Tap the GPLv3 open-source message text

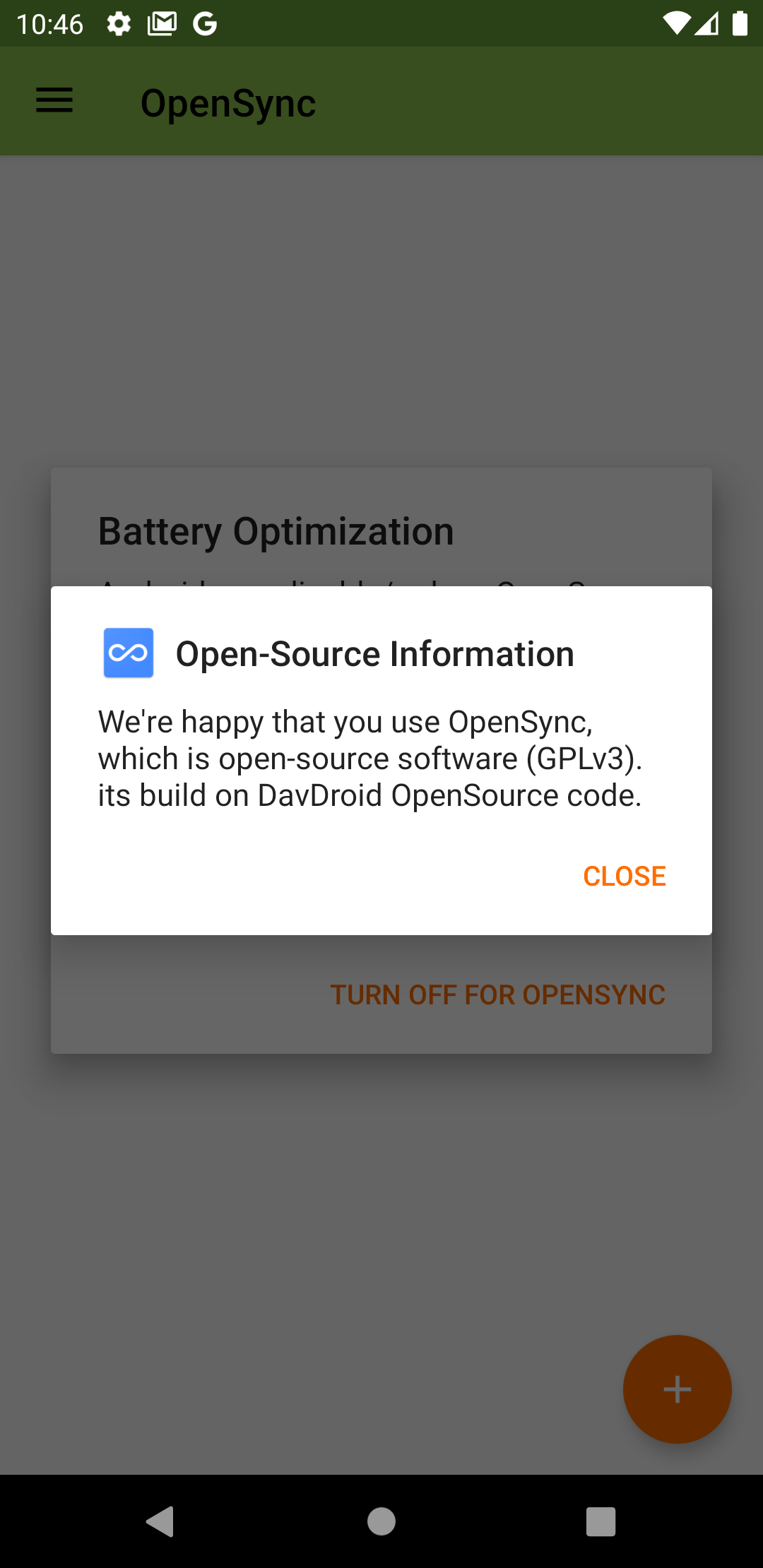click(369, 759)
